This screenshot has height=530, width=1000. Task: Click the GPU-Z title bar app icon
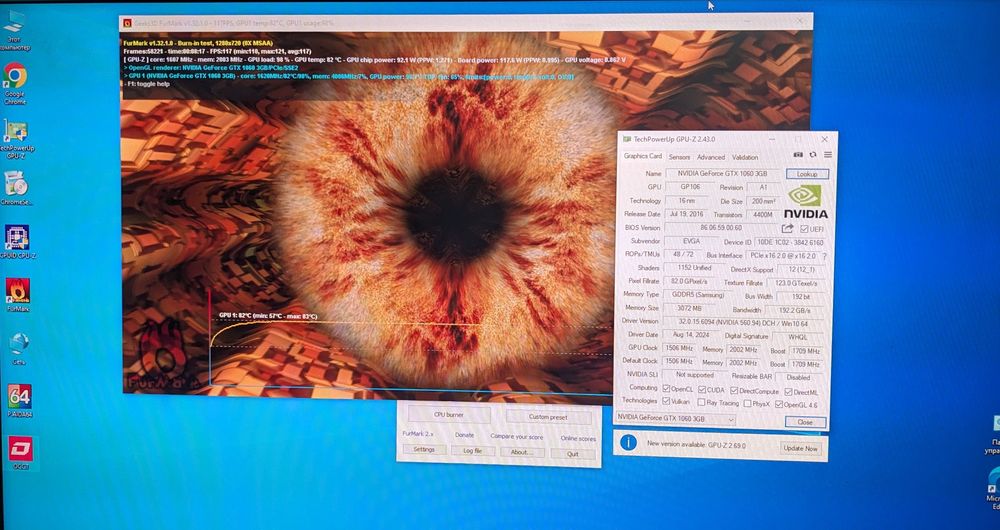(627, 139)
